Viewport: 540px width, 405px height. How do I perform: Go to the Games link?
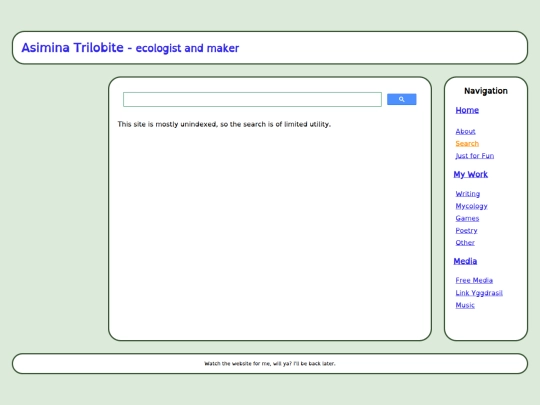467,218
